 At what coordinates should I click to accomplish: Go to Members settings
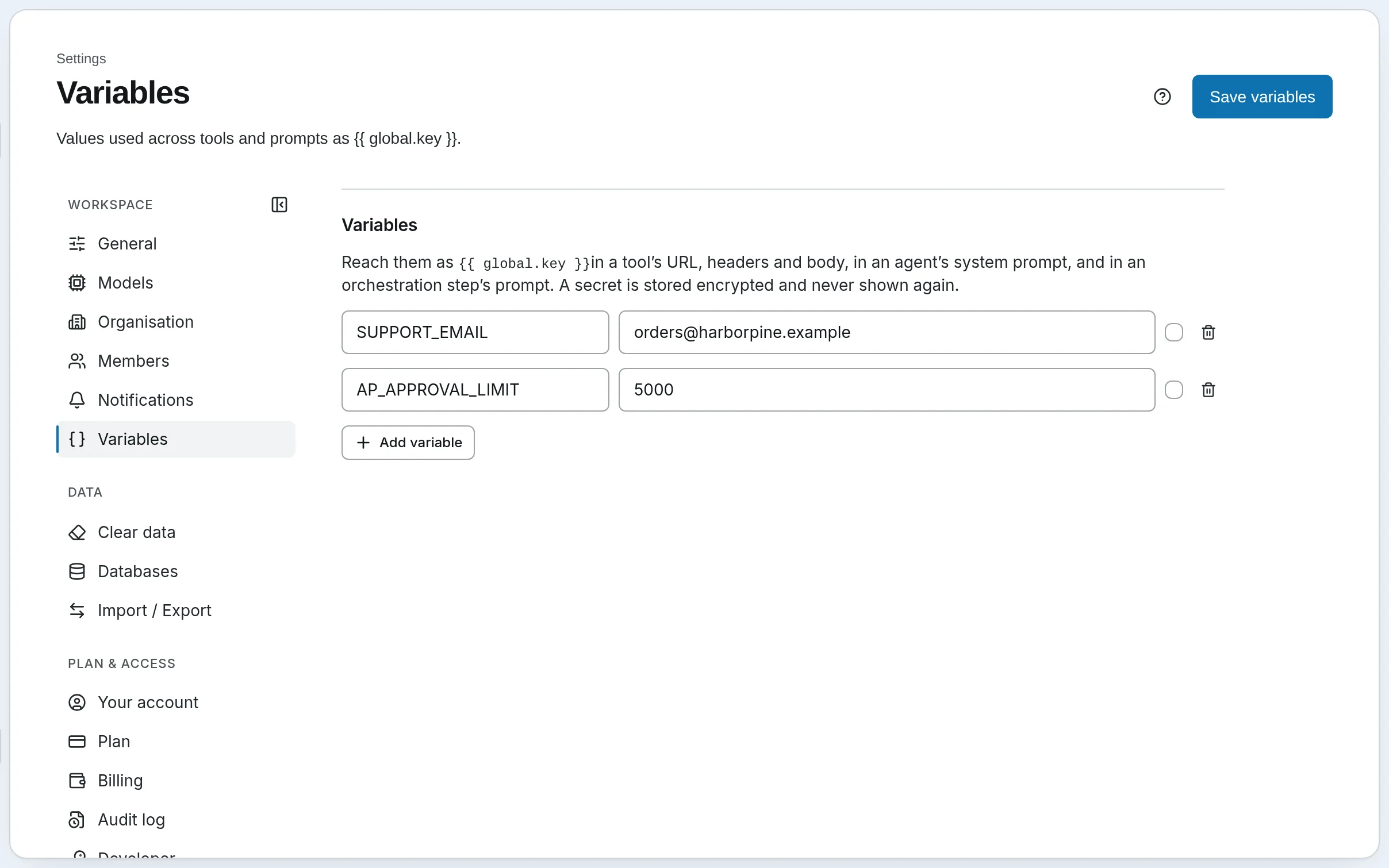click(176, 361)
